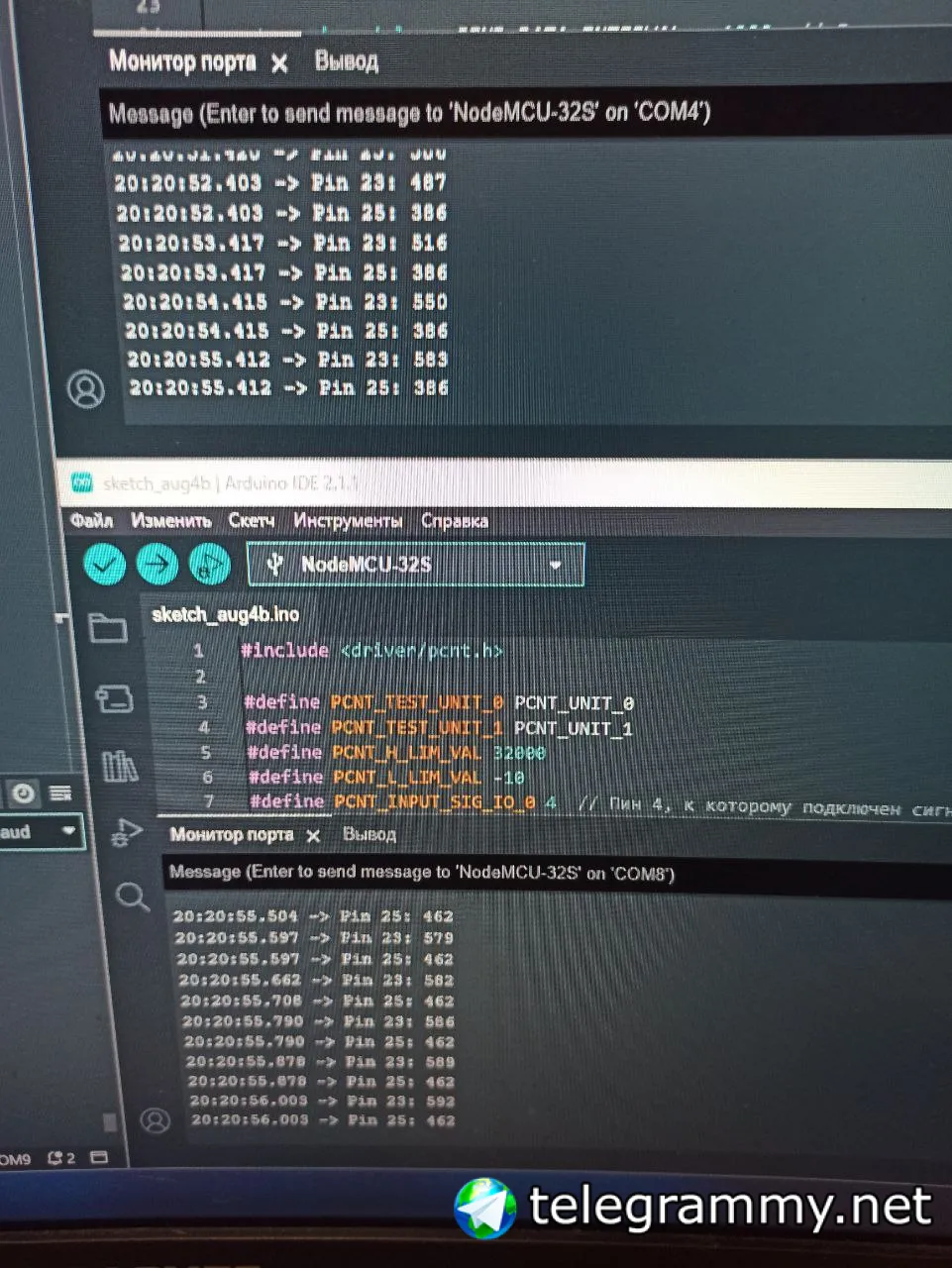
Task: Click the USB icon in board selector
Action: pyautogui.click(x=274, y=565)
